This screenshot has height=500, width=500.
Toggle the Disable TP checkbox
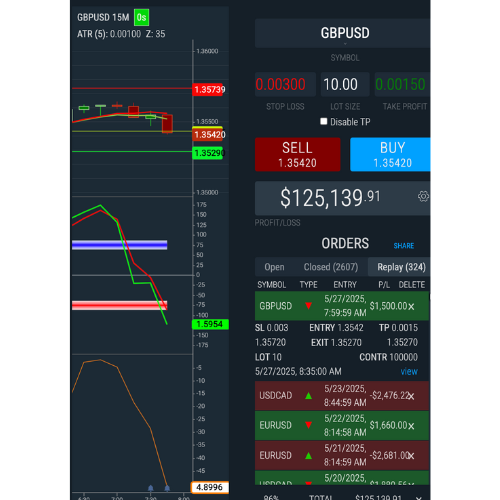(x=323, y=121)
